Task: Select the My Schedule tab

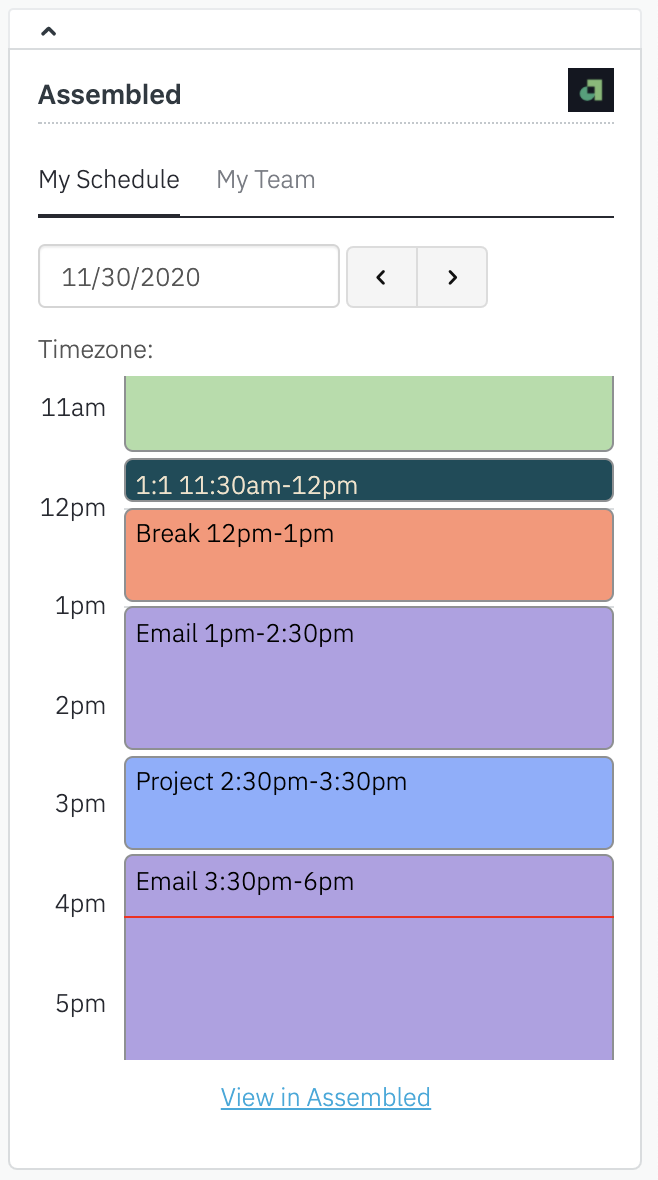Action: tap(109, 180)
